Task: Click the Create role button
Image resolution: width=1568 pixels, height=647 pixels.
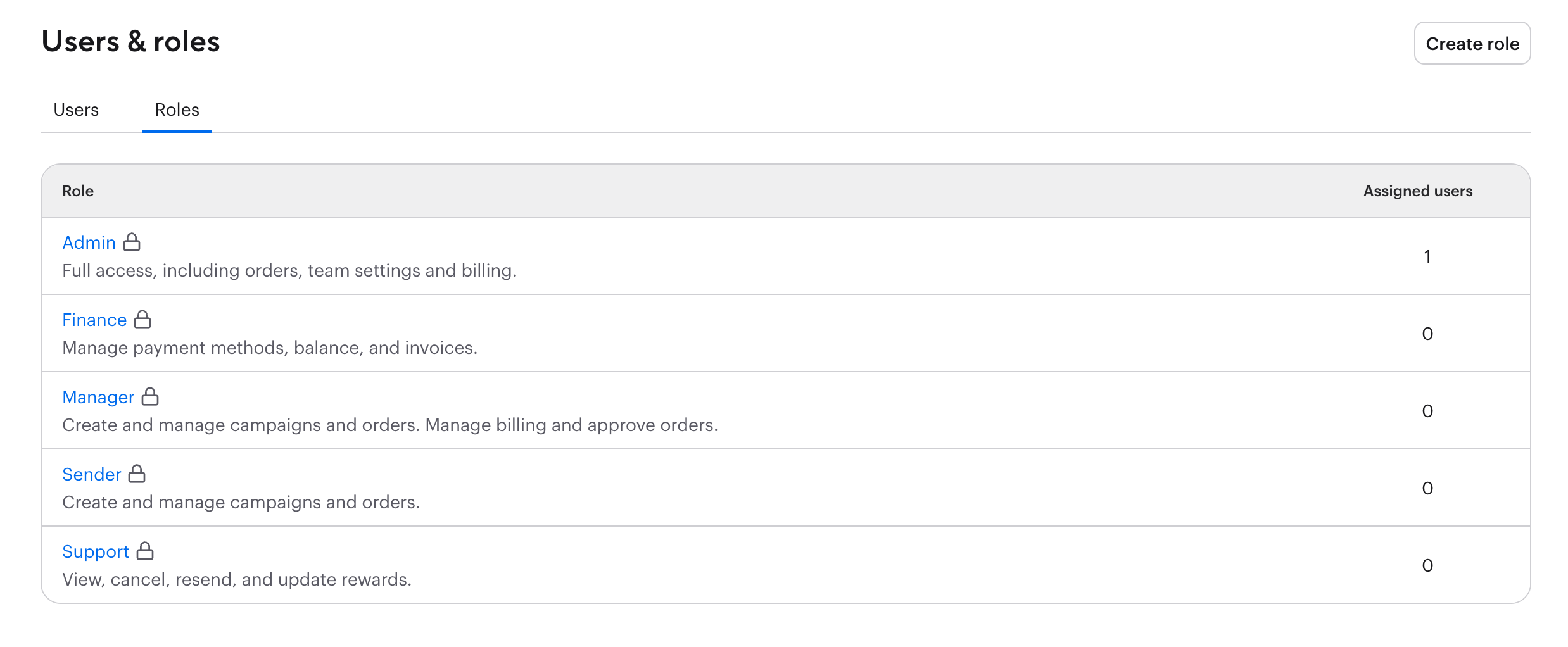Action: [1472, 44]
